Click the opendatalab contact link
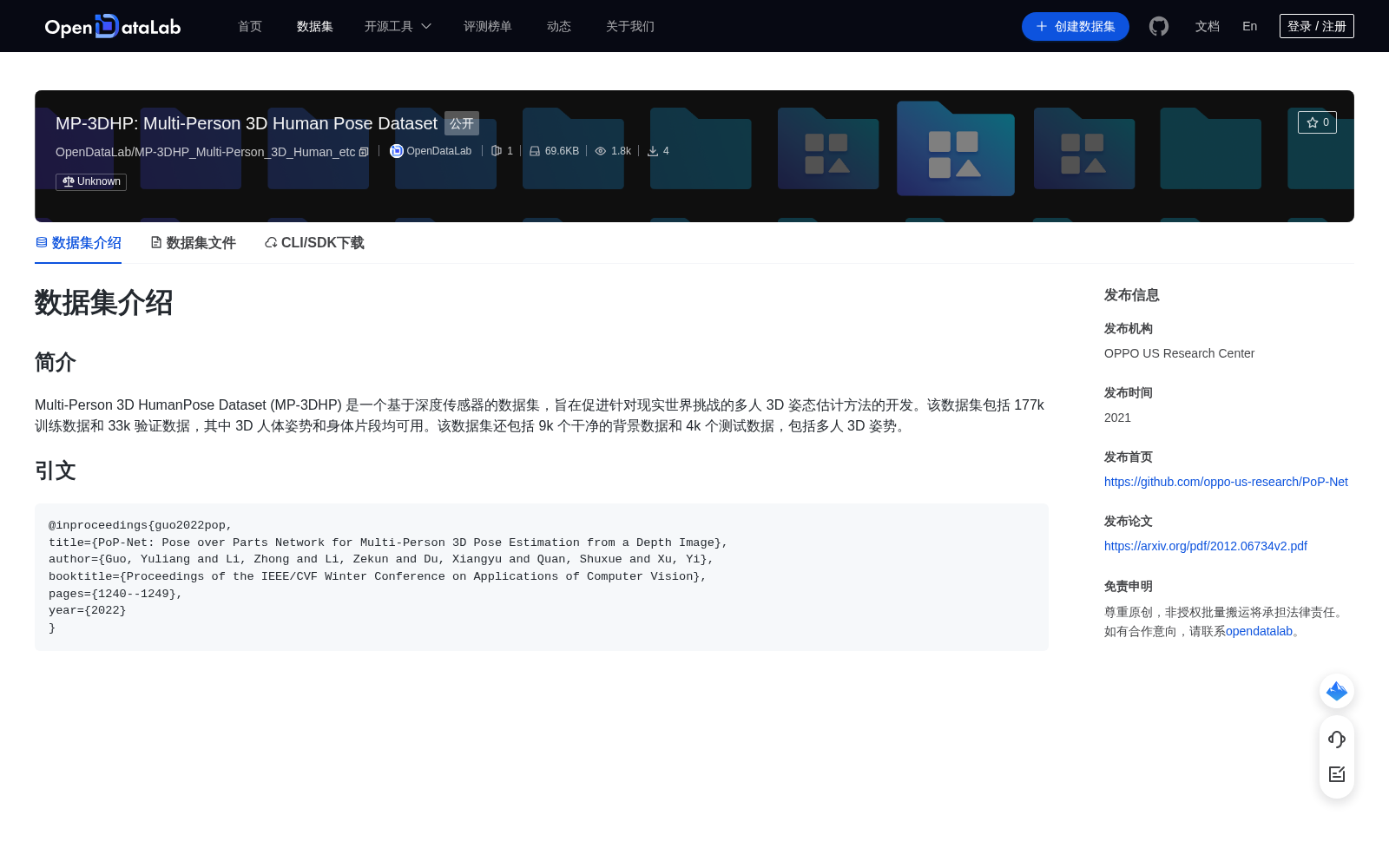Screen dimensions: 1389x868 [1259, 631]
